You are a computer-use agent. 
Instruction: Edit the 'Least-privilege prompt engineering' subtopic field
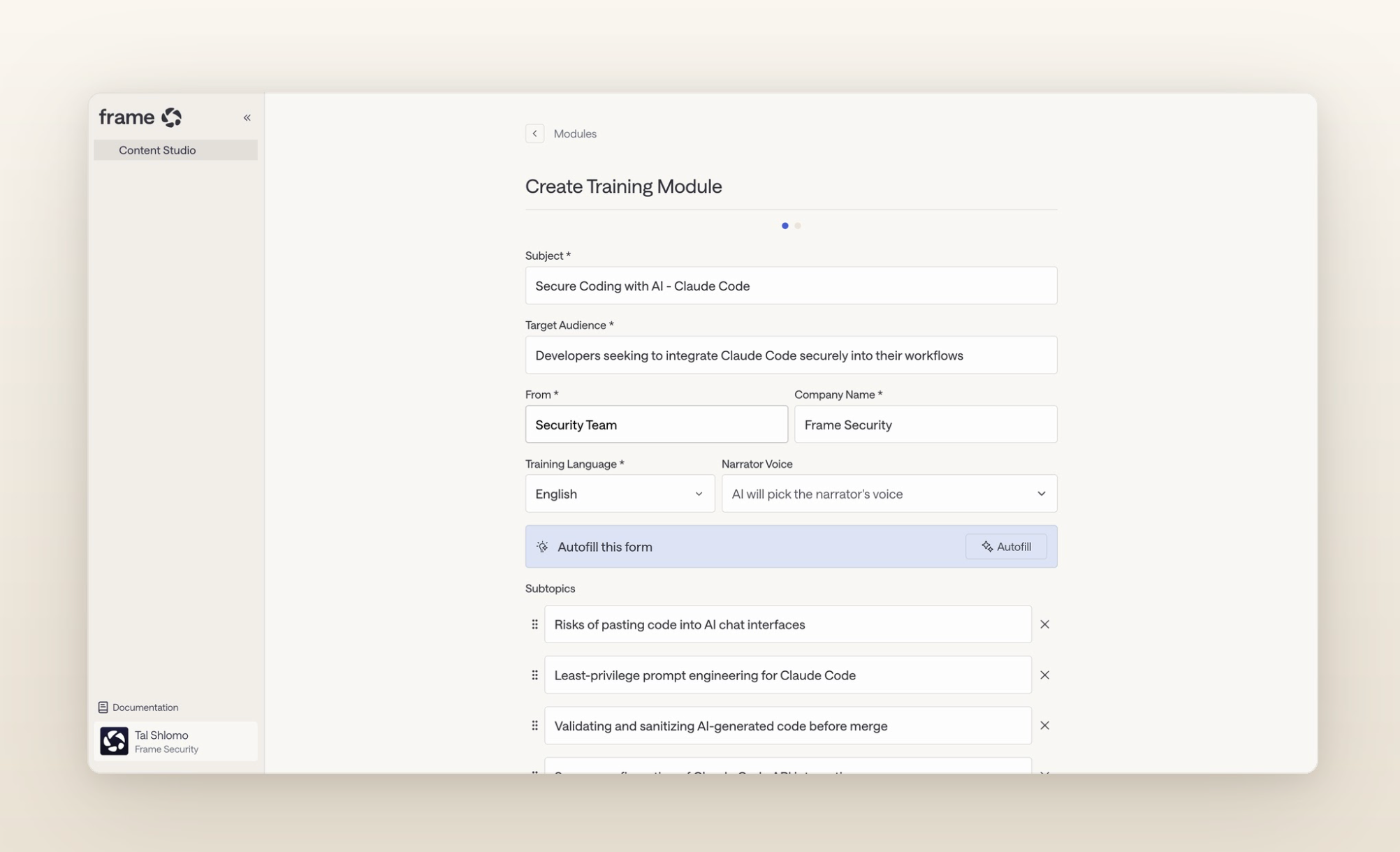point(787,675)
